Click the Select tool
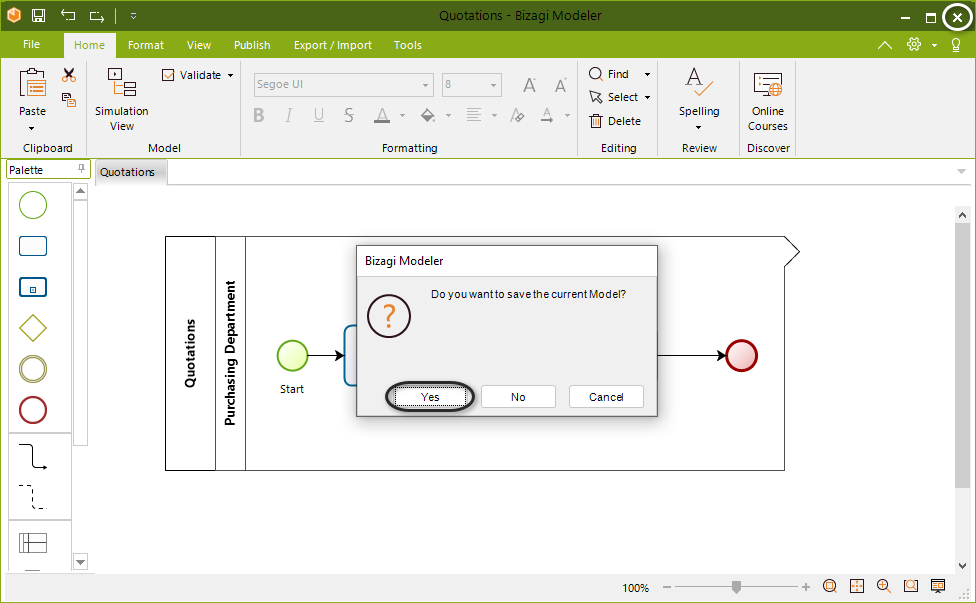Image resolution: width=976 pixels, height=603 pixels. click(614, 97)
